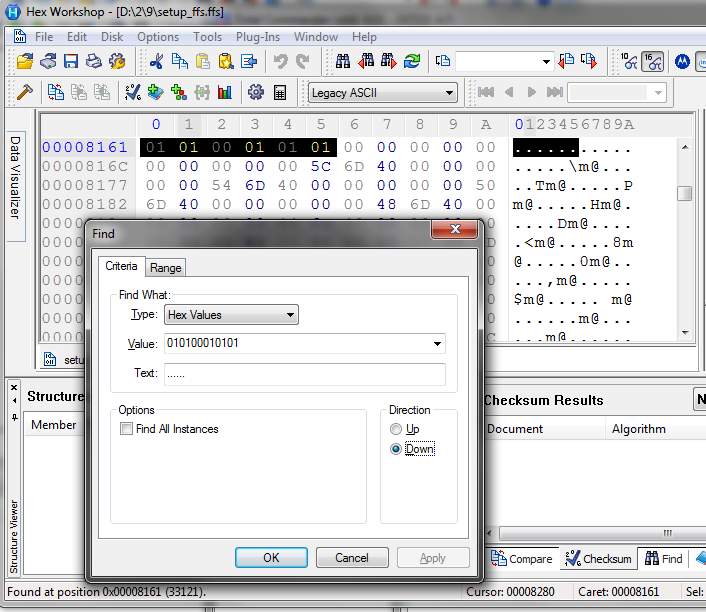Open the calculator icon
706x612 pixels.
pos(280,92)
